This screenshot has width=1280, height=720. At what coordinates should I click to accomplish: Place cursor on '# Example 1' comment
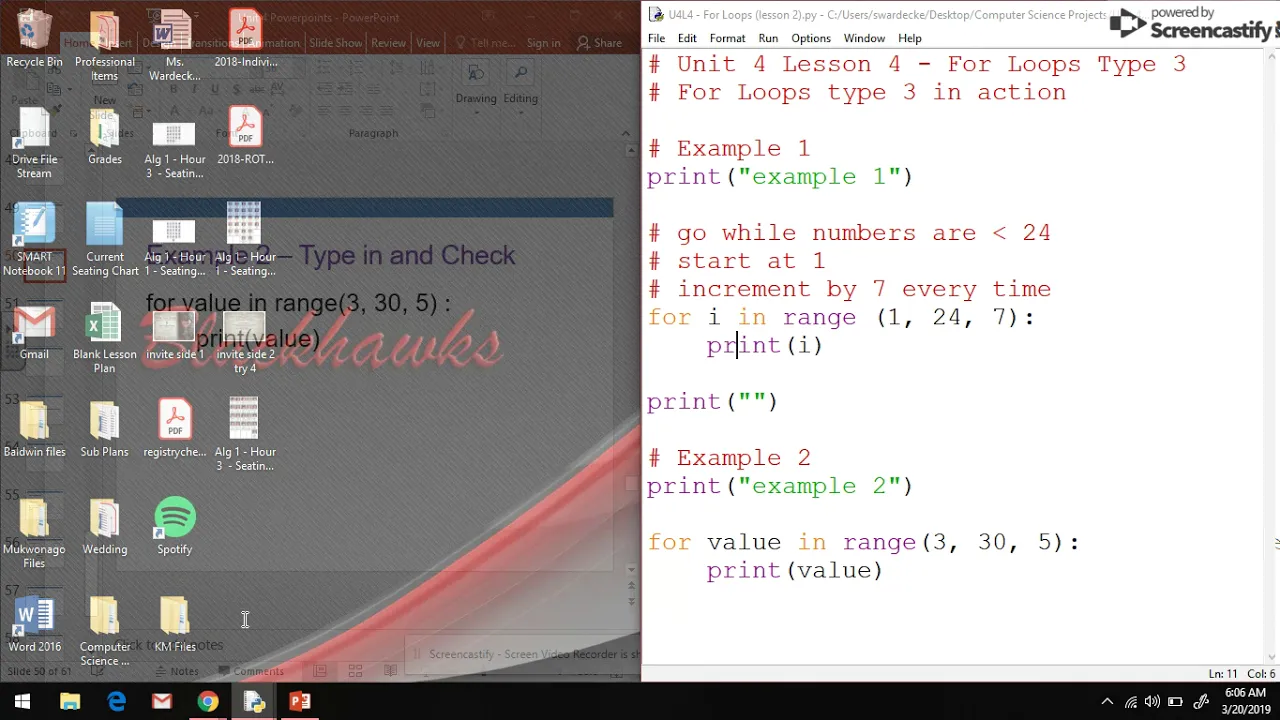coord(729,148)
